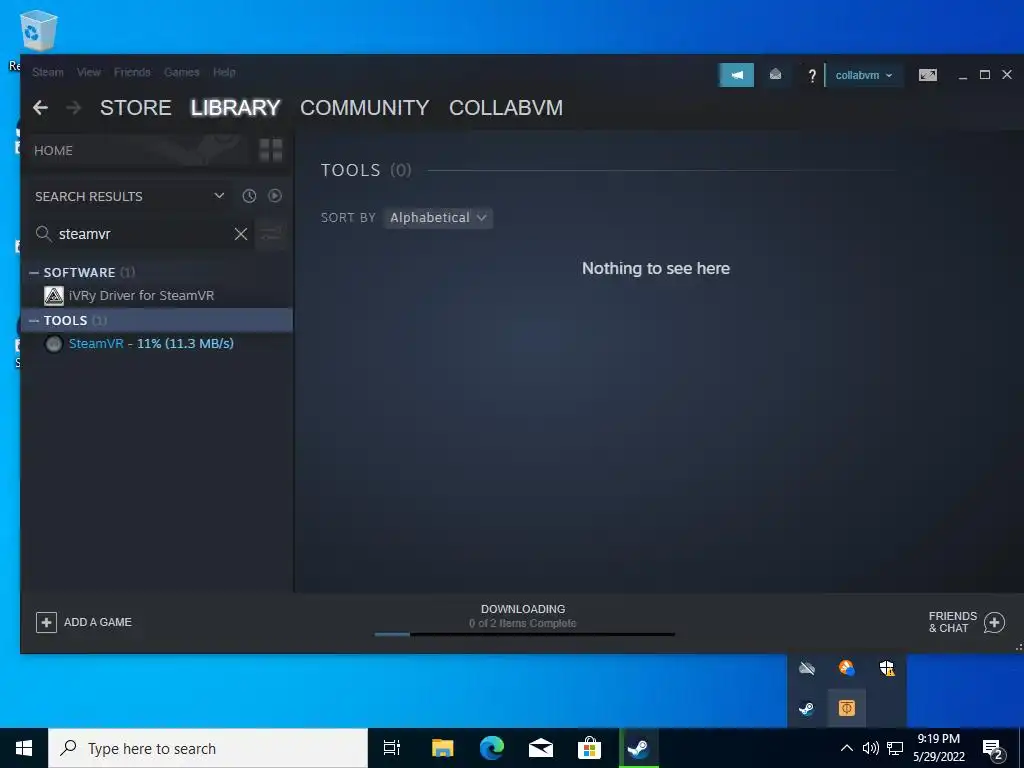Open the taskbar clock and date
This screenshot has width=1024, height=768.
938,748
